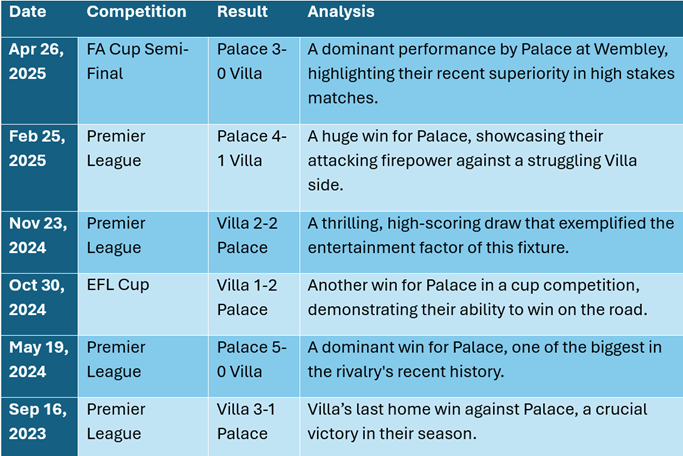Click the Palace 4-1 Villa result cell

[x=254, y=168]
